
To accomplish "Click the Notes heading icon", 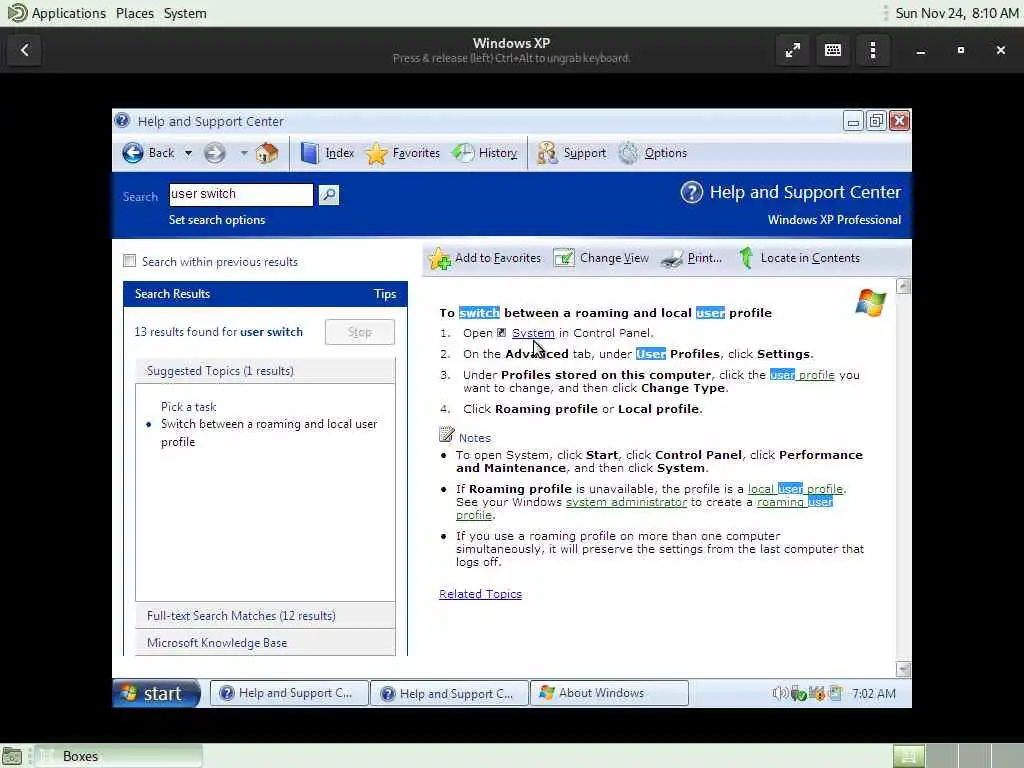I will click(447, 435).
